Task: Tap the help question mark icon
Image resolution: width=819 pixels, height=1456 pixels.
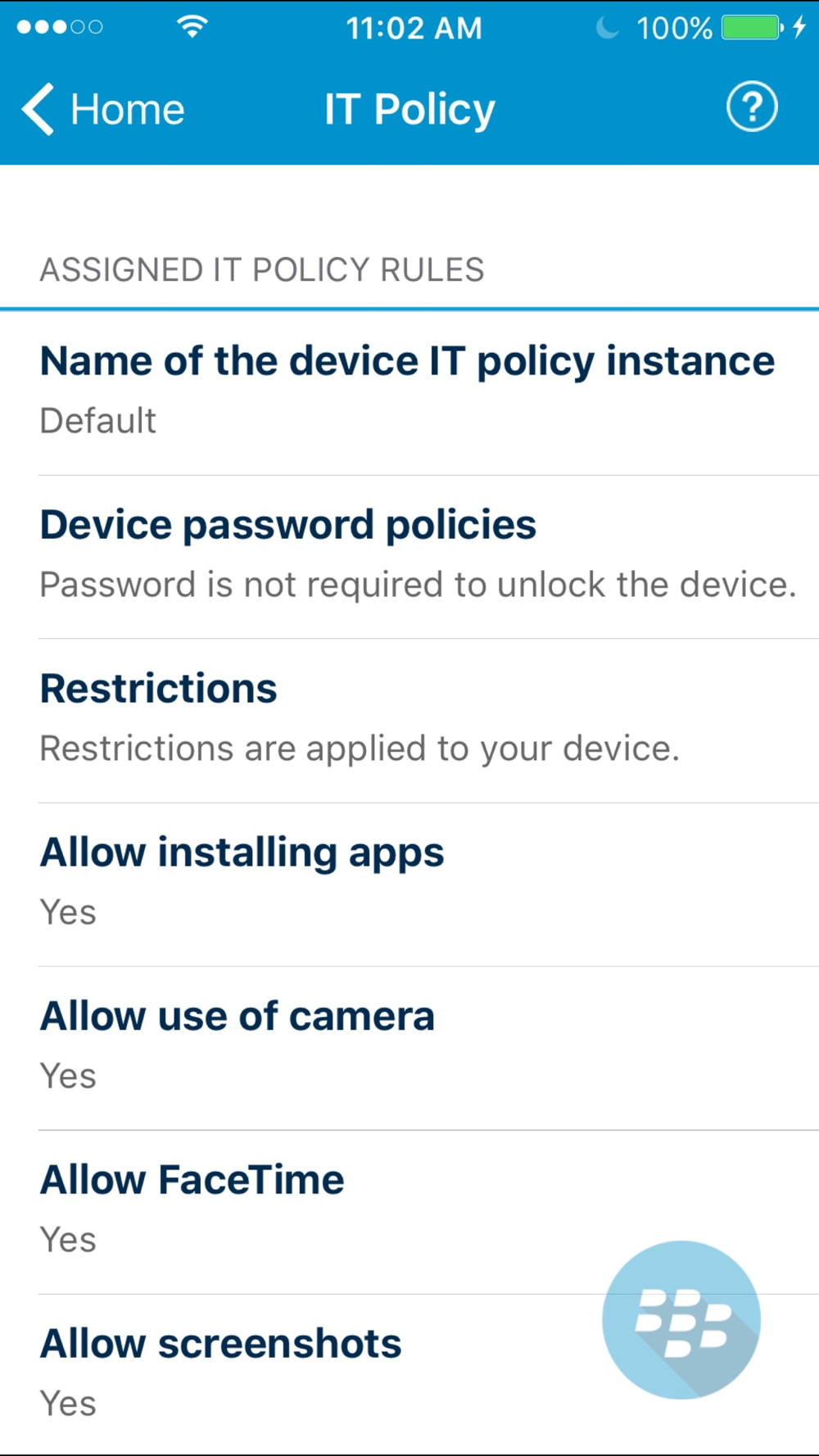Action: tap(751, 107)
